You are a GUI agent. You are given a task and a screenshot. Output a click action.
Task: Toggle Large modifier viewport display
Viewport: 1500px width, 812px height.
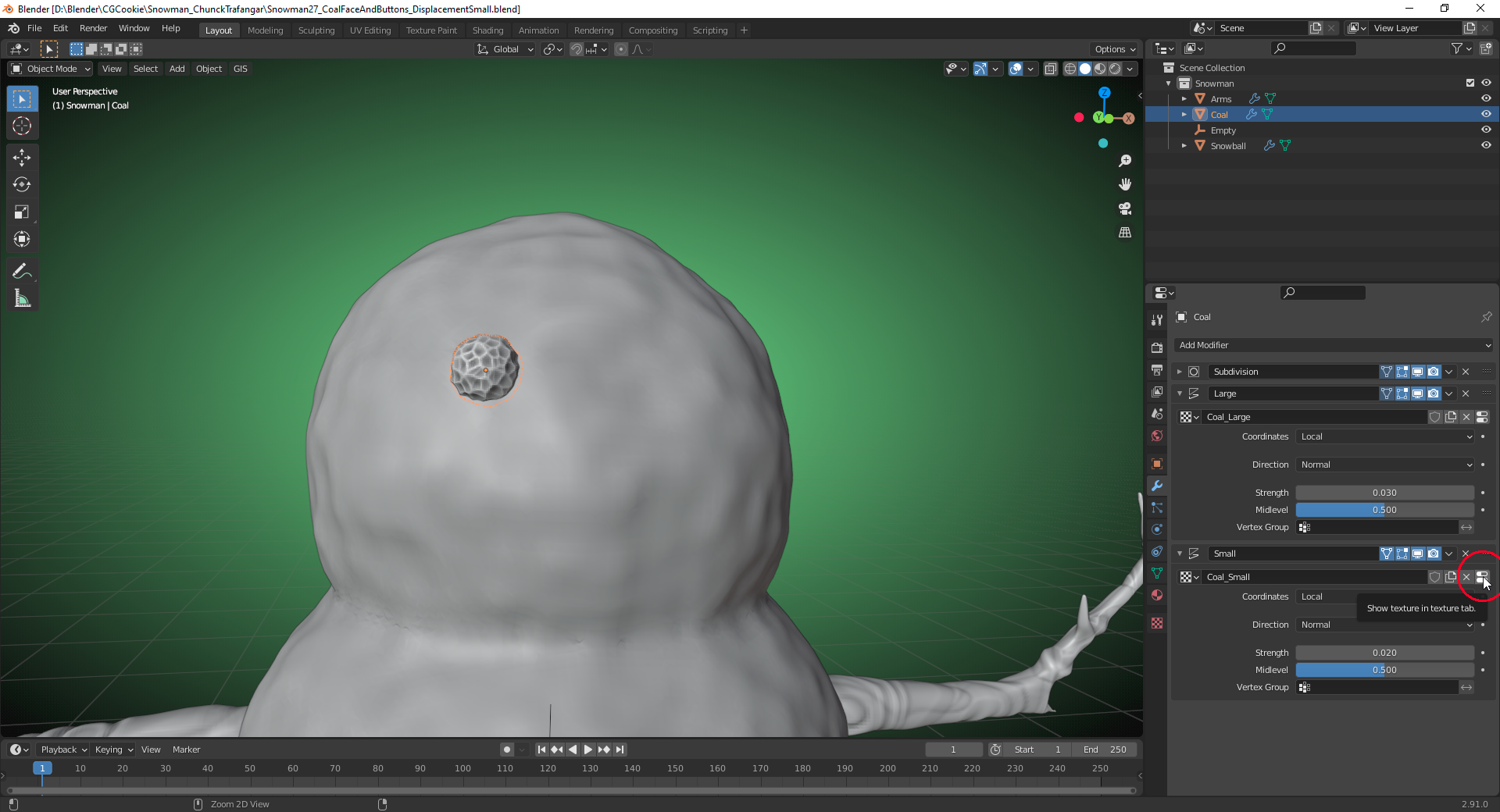[1418, 394]
